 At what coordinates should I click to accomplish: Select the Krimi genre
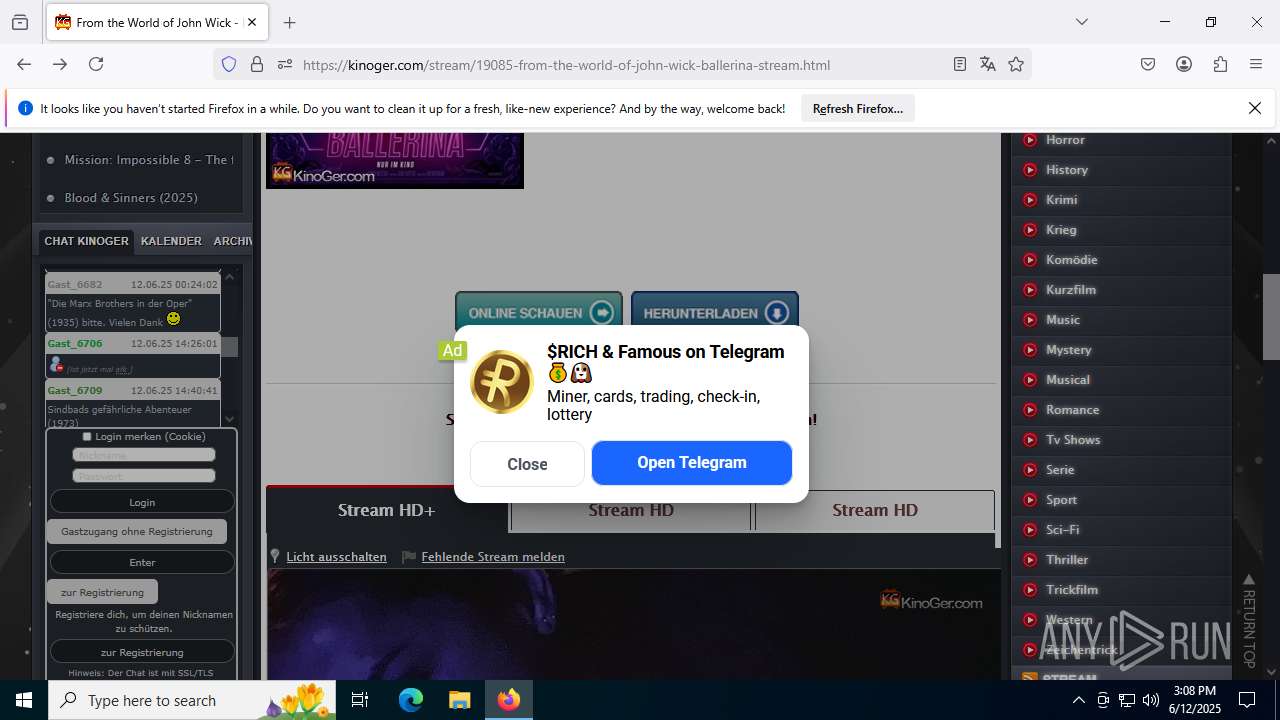pyautogui.click(x=1061, y=200)
